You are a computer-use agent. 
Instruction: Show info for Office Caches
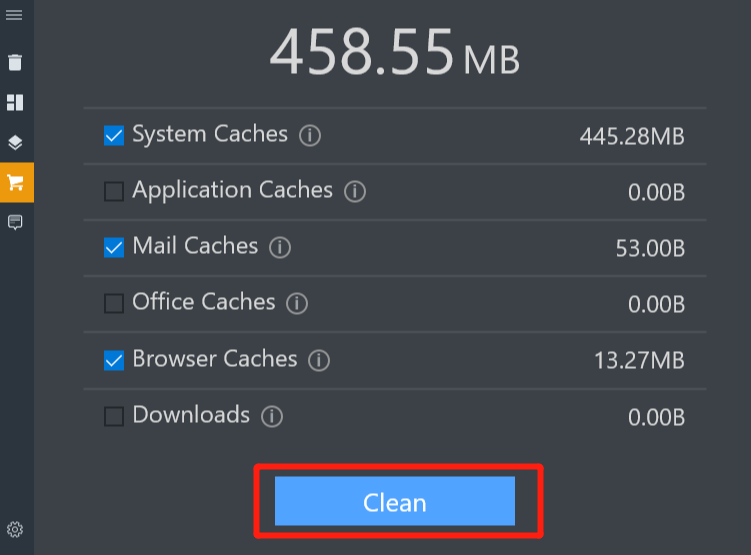coord(297,304)
